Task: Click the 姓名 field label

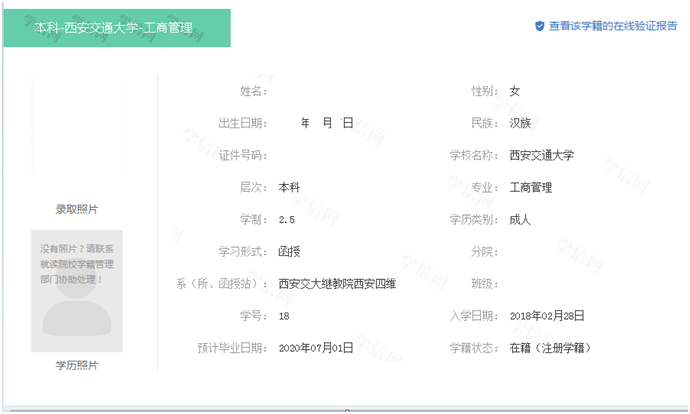Action: coord(253,91)
